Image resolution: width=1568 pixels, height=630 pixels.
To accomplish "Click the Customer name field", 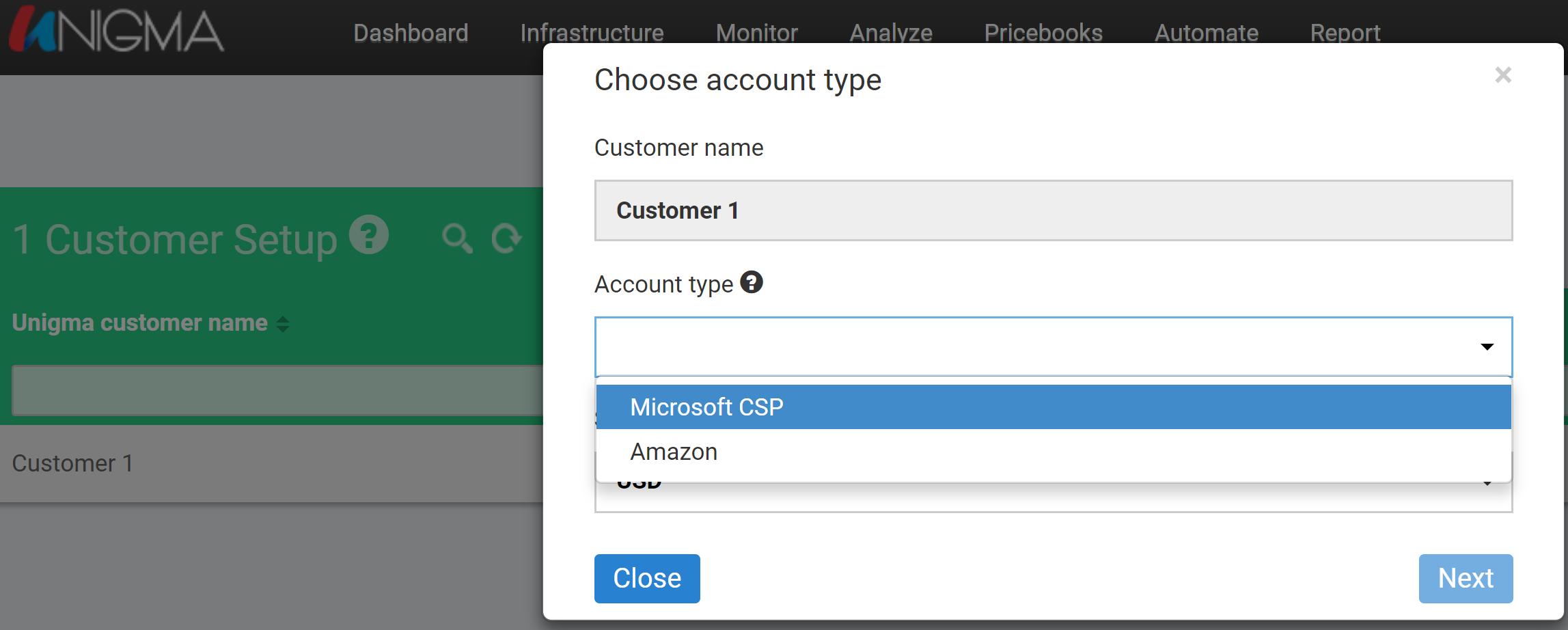I will click(1054, 210).
